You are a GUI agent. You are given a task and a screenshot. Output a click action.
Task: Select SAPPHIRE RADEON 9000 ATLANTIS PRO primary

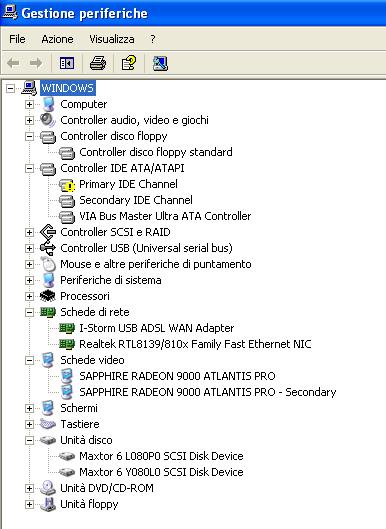[x=177, y=376]
